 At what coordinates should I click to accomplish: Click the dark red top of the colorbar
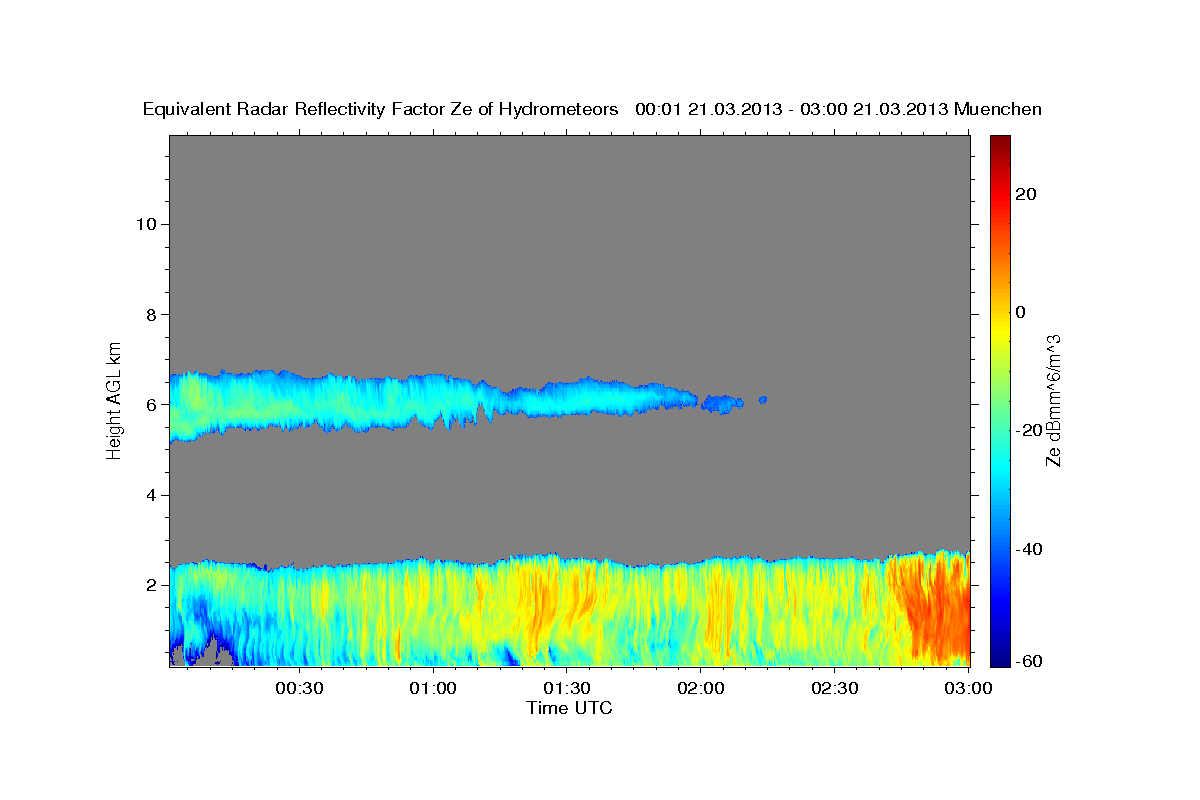(999, 143)
